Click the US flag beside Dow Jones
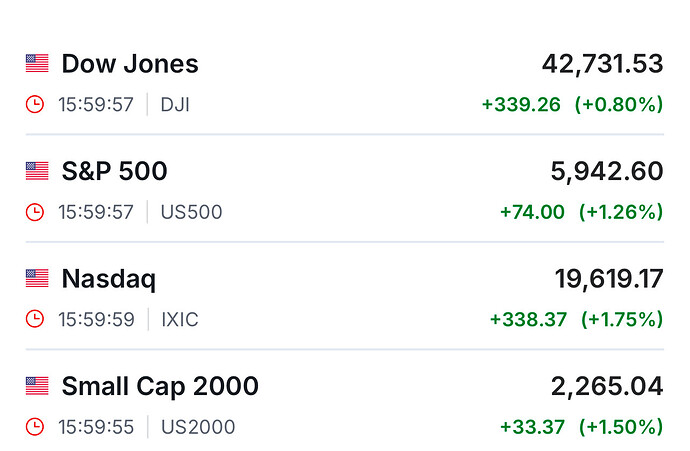Viewport: 690px width, 451px height. 37,64
